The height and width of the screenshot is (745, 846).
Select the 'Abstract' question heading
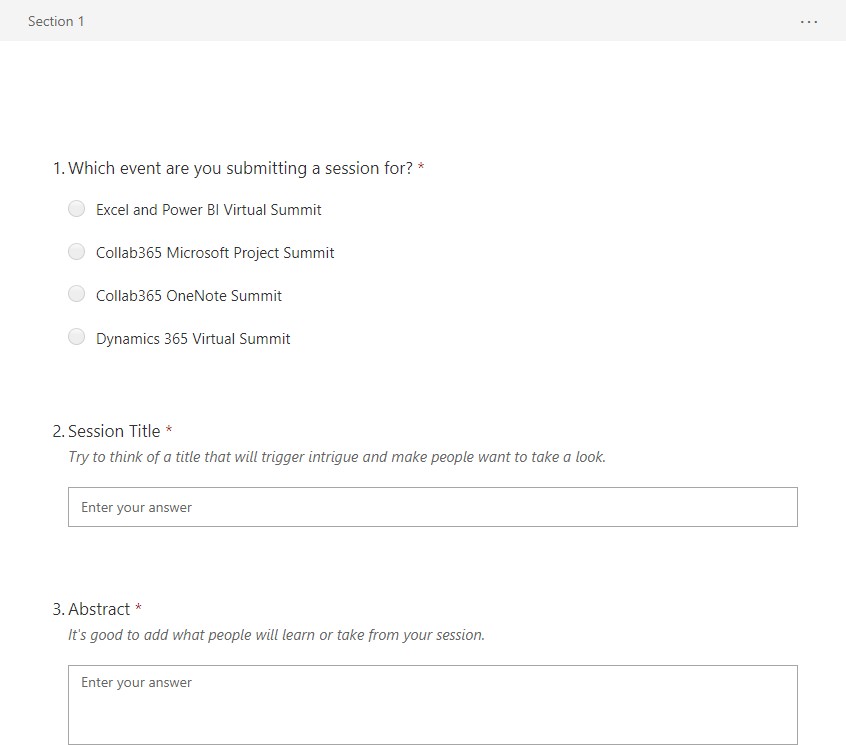(91, 609)
